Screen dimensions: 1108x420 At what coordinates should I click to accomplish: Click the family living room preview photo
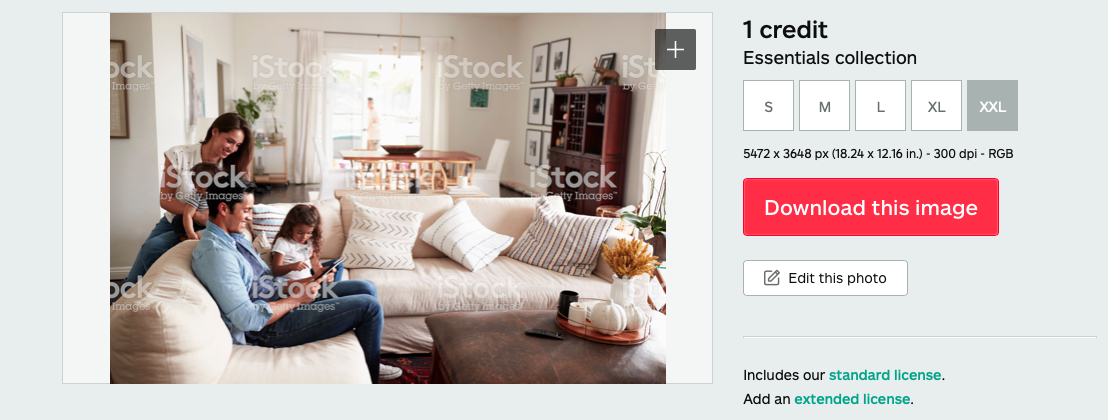[387, 198]
